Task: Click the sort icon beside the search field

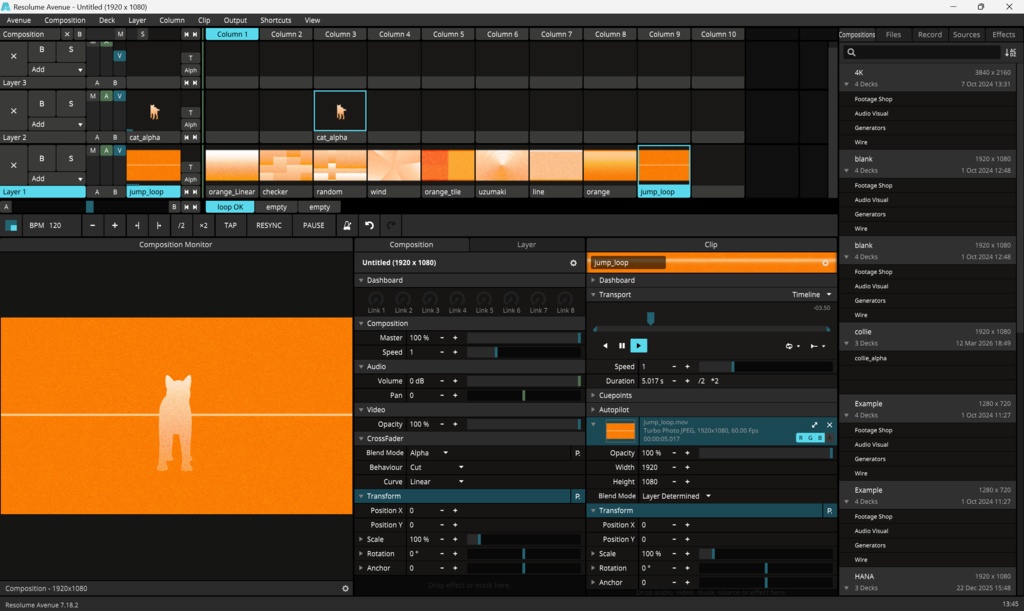Action: pyautogui.click(x=1010, y=52)
